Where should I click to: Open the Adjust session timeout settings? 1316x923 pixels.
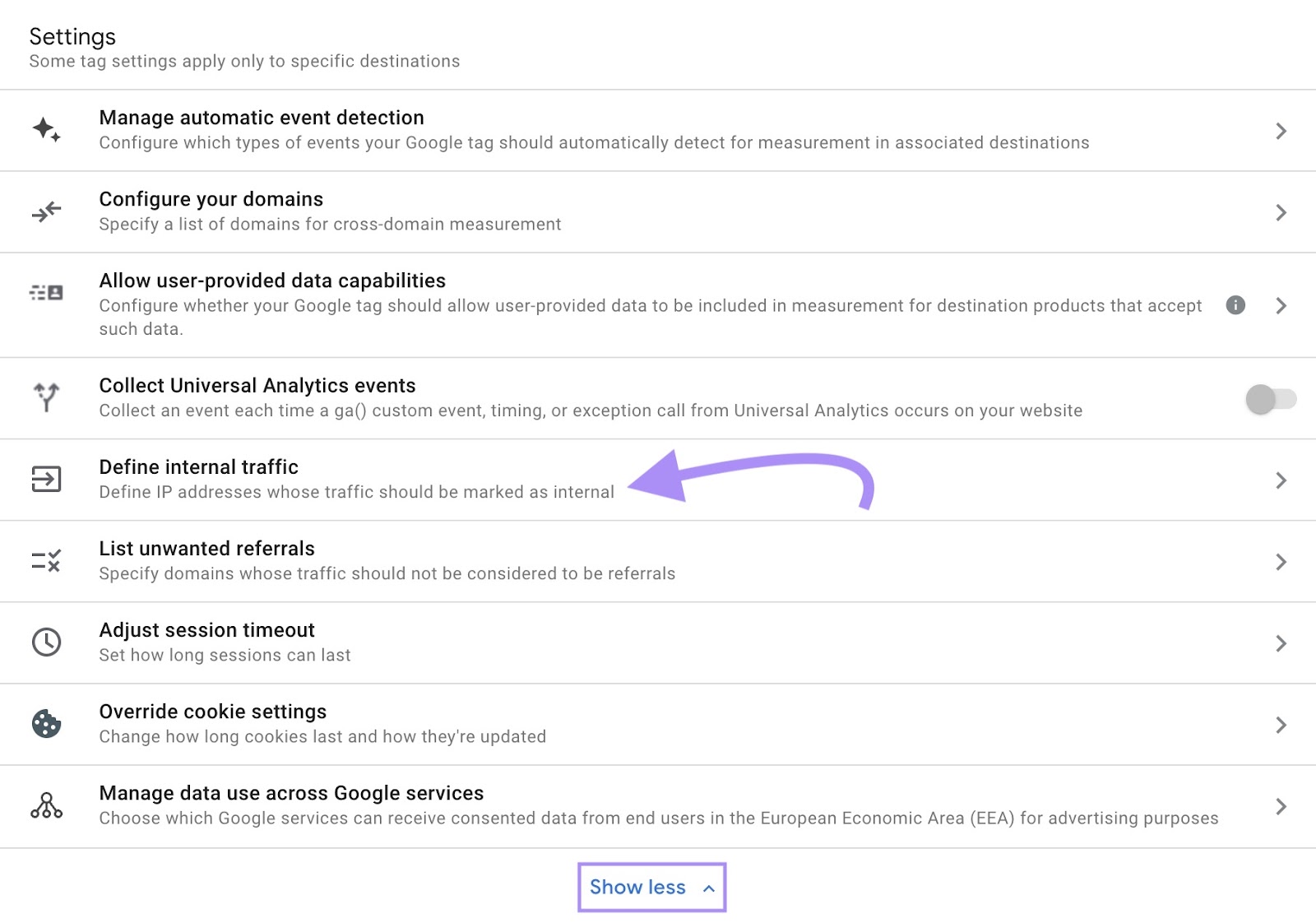pyautogui.click(x=206, y=630)
